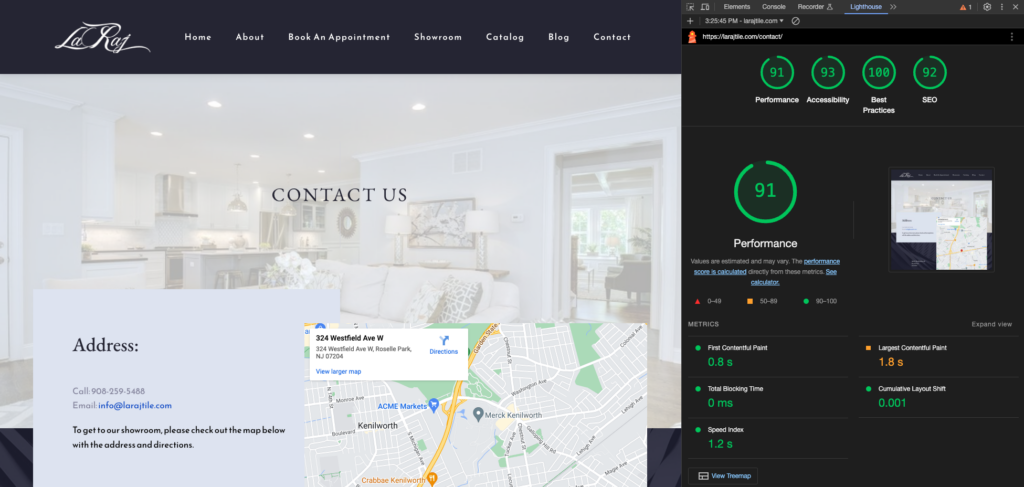Viewport: 1024px width, 487px height.
Task: Click the inspect element picker icon
Action: pos(691,7)
